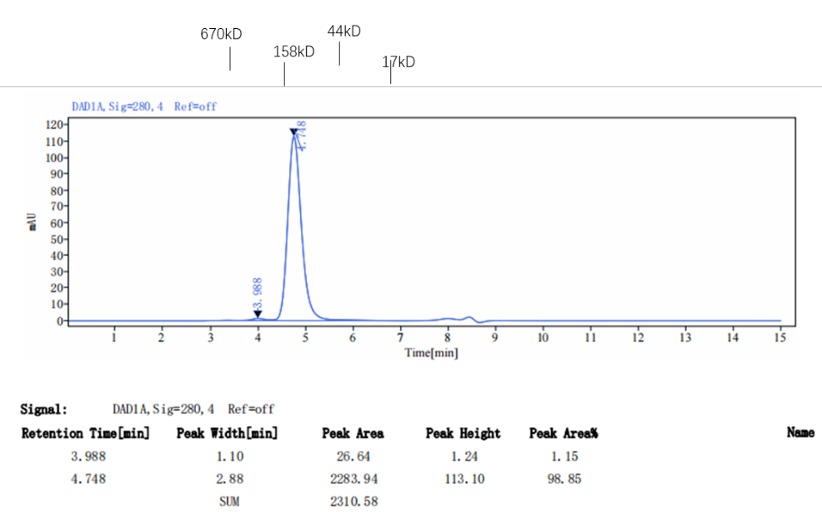822x512 pixels.
Task: Click the triangle marker atop the main peak
Action: pos(293,132)
